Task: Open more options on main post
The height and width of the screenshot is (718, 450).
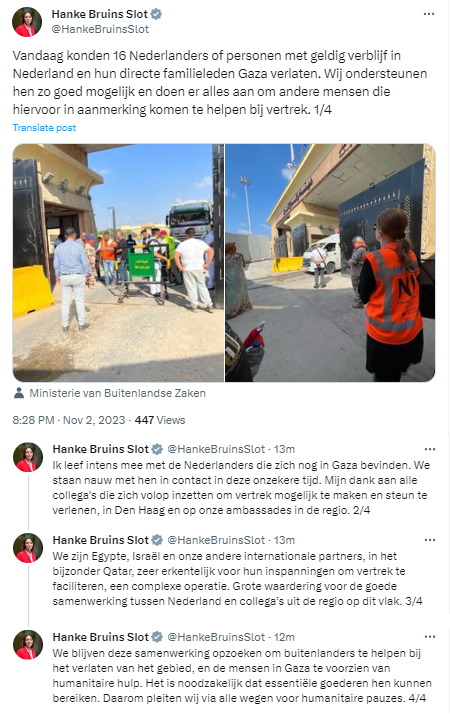Action: [x=429, y=14]
